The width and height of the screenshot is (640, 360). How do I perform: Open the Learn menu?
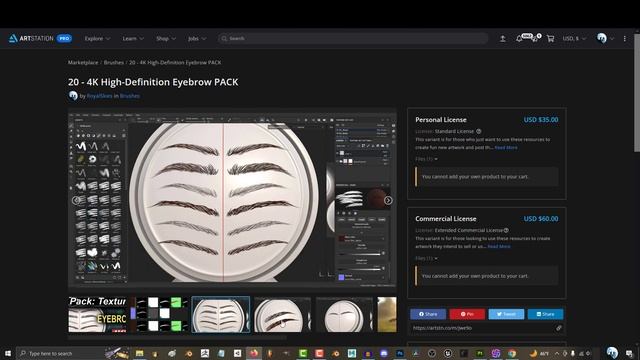click(x=133, y=38)
